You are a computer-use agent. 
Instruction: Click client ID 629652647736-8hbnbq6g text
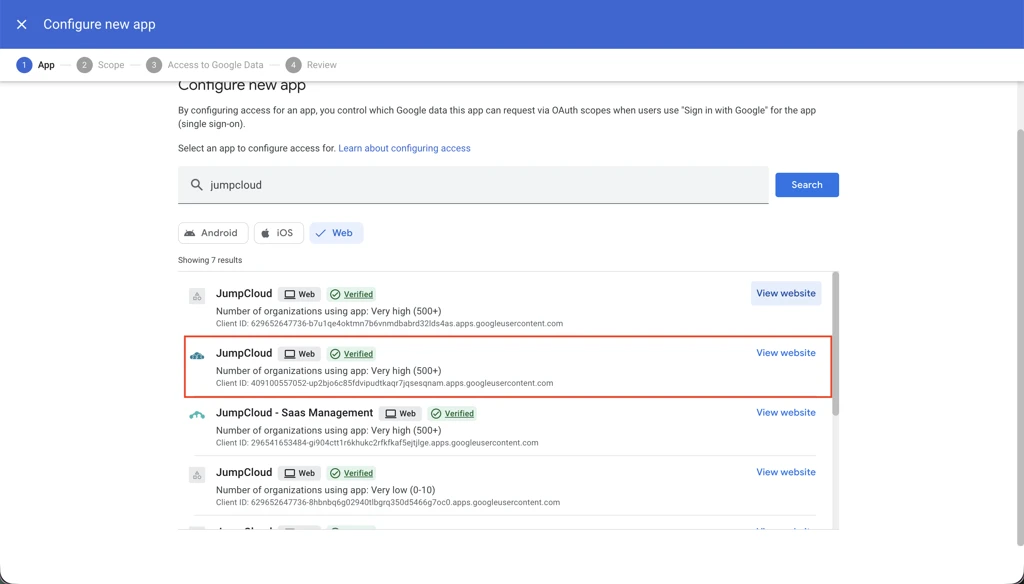click(388, 502)
